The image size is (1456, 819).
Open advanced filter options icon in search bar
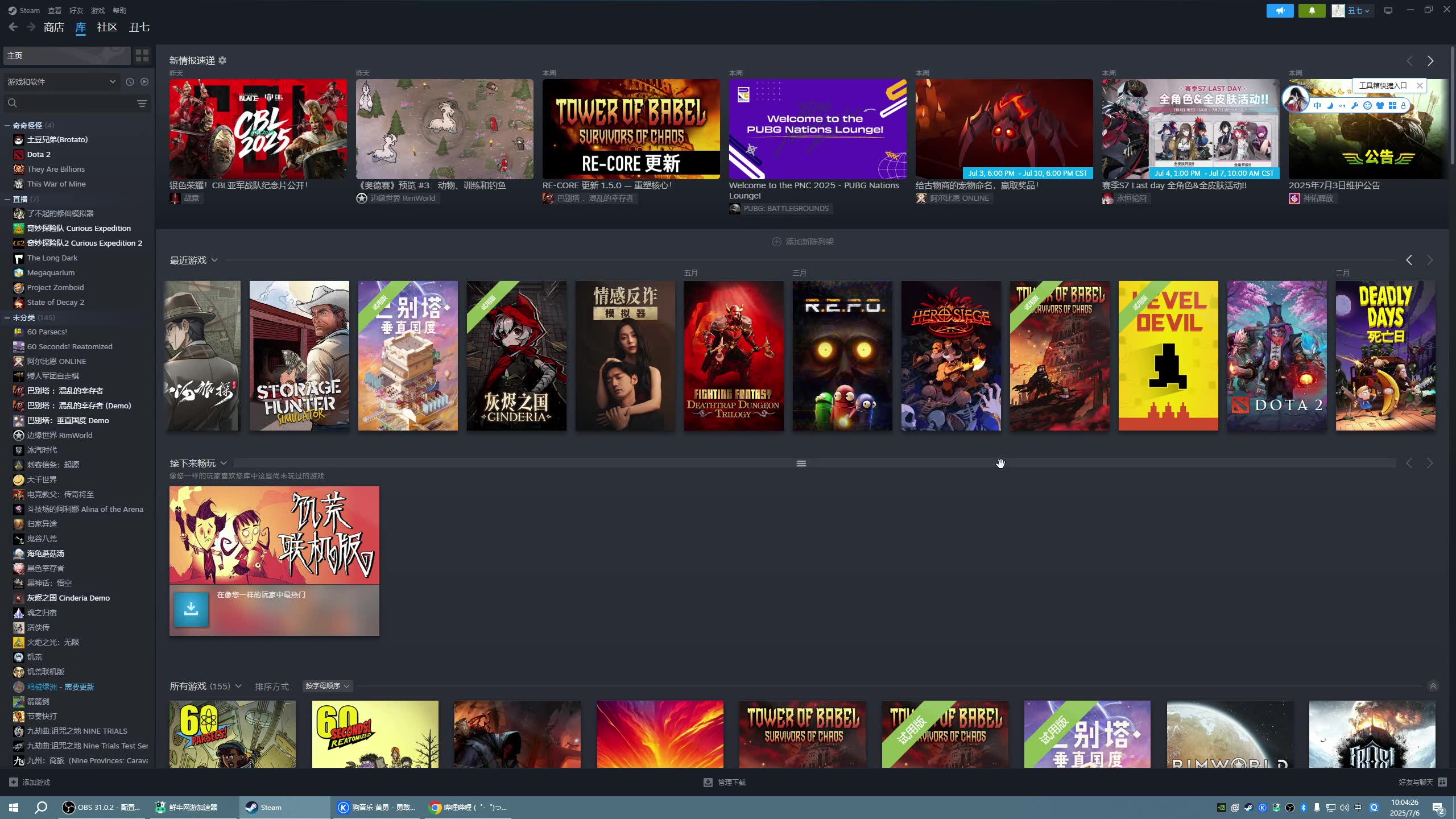(142, 103)
